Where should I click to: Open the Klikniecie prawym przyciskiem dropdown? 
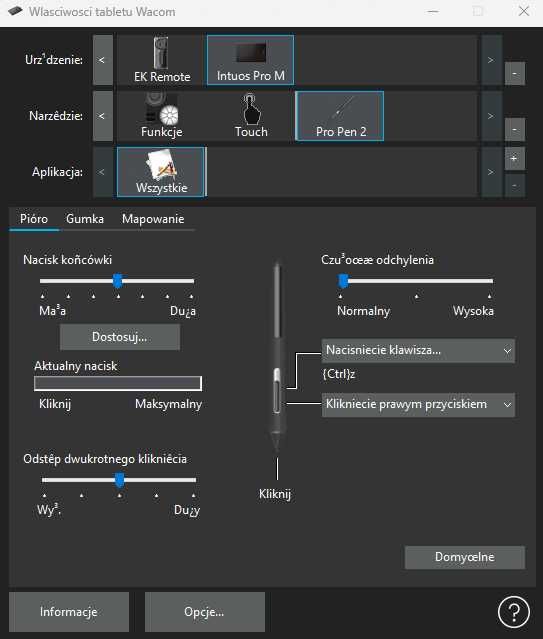point(418,405)
